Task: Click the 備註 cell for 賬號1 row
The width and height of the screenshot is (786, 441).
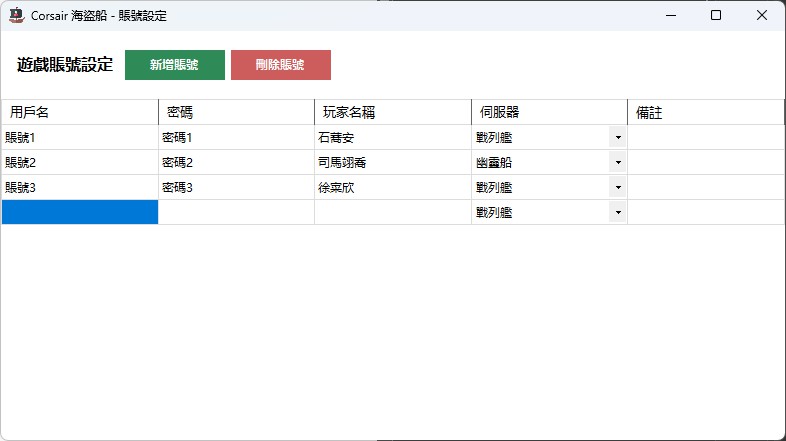Action: coord(705,137)
